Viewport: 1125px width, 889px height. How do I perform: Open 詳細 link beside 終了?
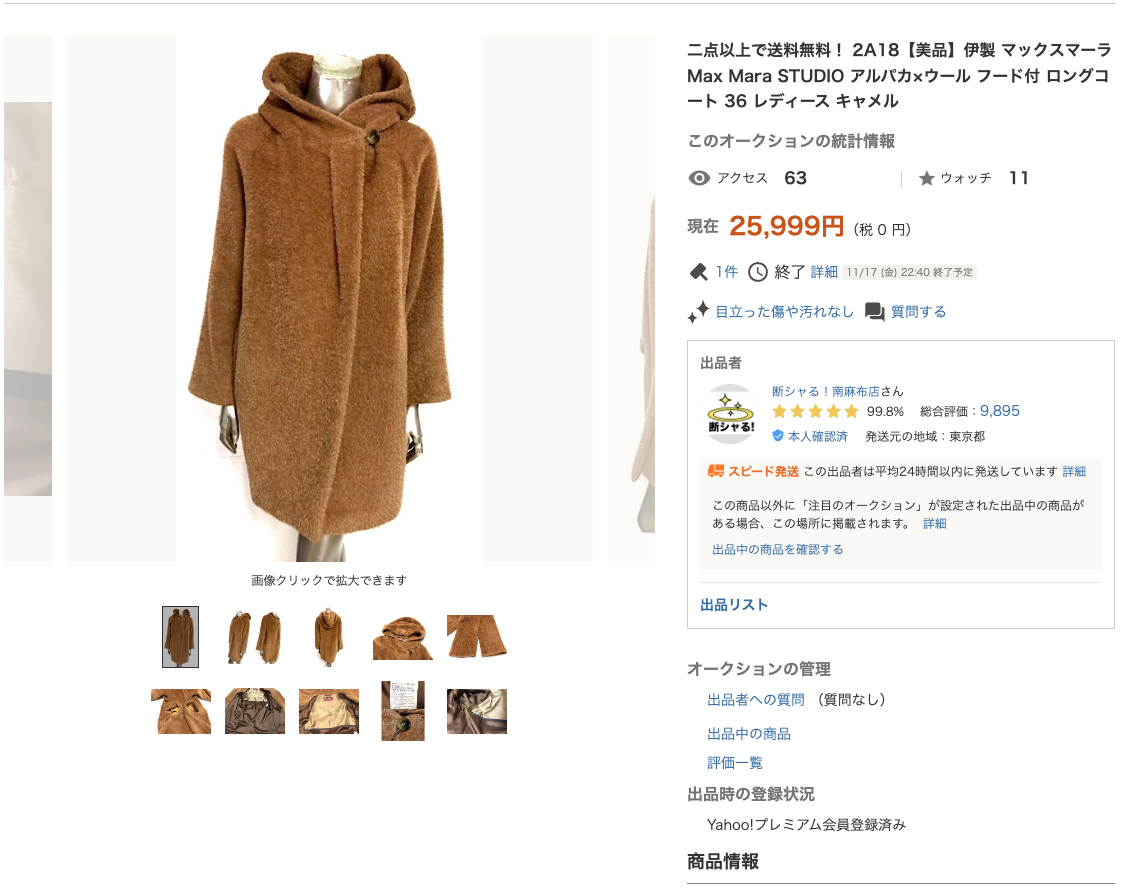824,272
